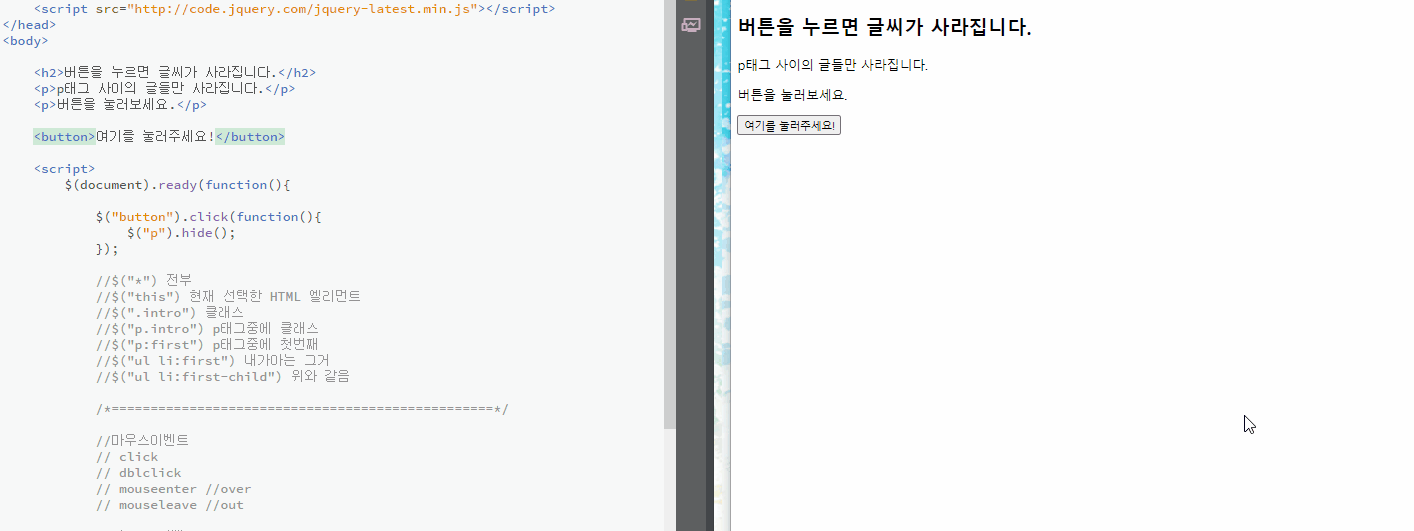Image resolution: width=1414 pixels, height=531 pixels.
Task: Click the $("button").click(function(){ line
Action: 209,217
